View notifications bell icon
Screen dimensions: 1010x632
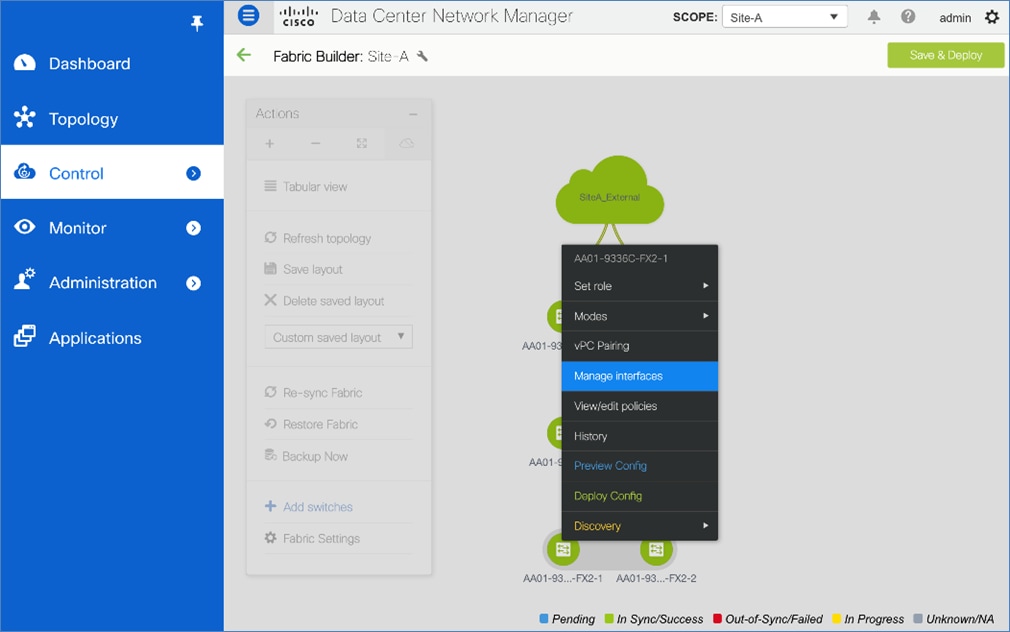coord(873,17)
